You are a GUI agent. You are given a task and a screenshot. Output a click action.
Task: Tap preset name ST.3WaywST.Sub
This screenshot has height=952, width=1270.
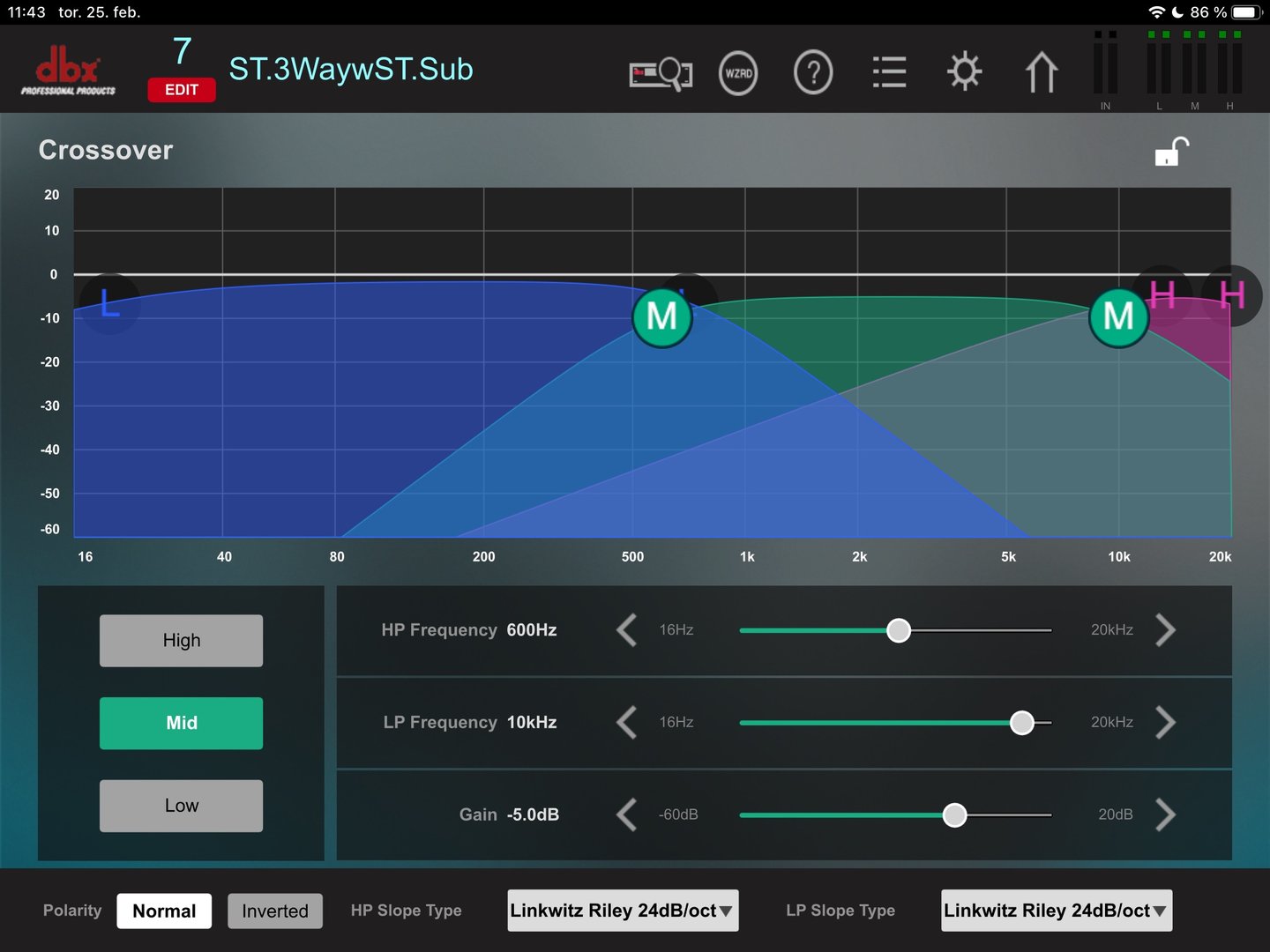[351, 70]
